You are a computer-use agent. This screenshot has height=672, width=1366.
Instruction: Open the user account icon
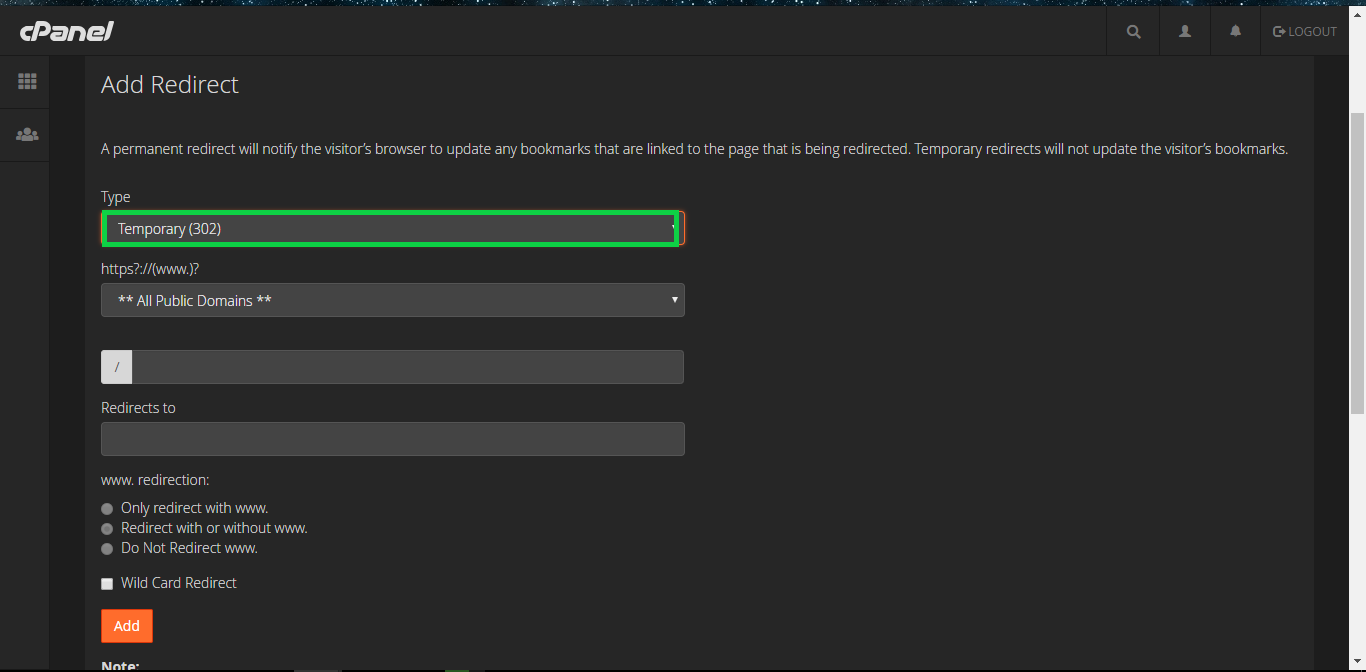1185,31
